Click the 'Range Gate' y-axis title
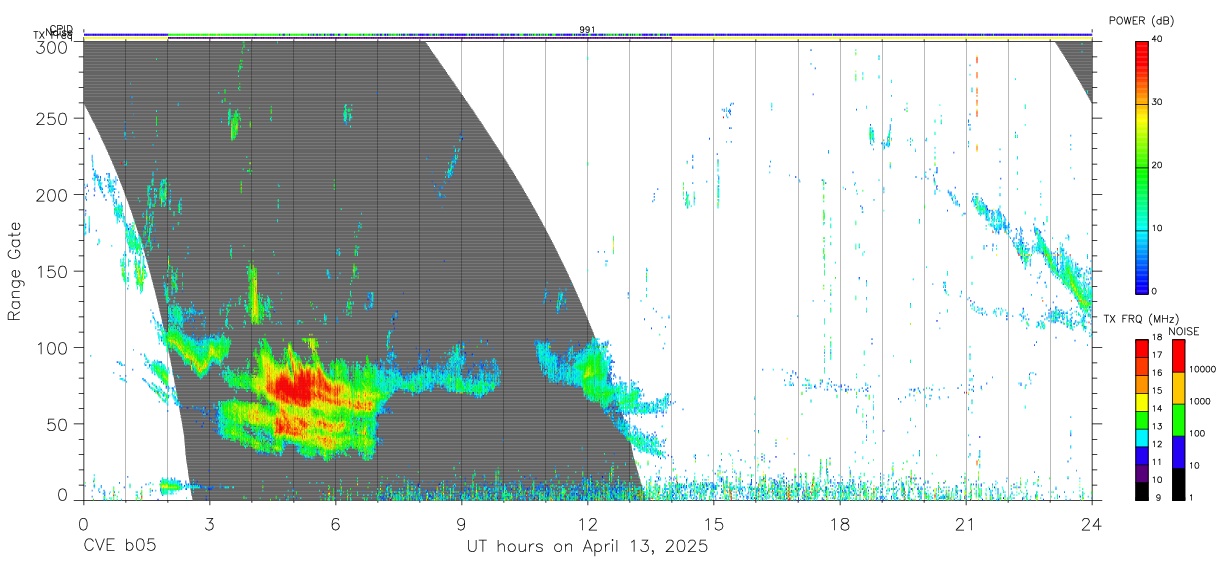 (15, 271)
